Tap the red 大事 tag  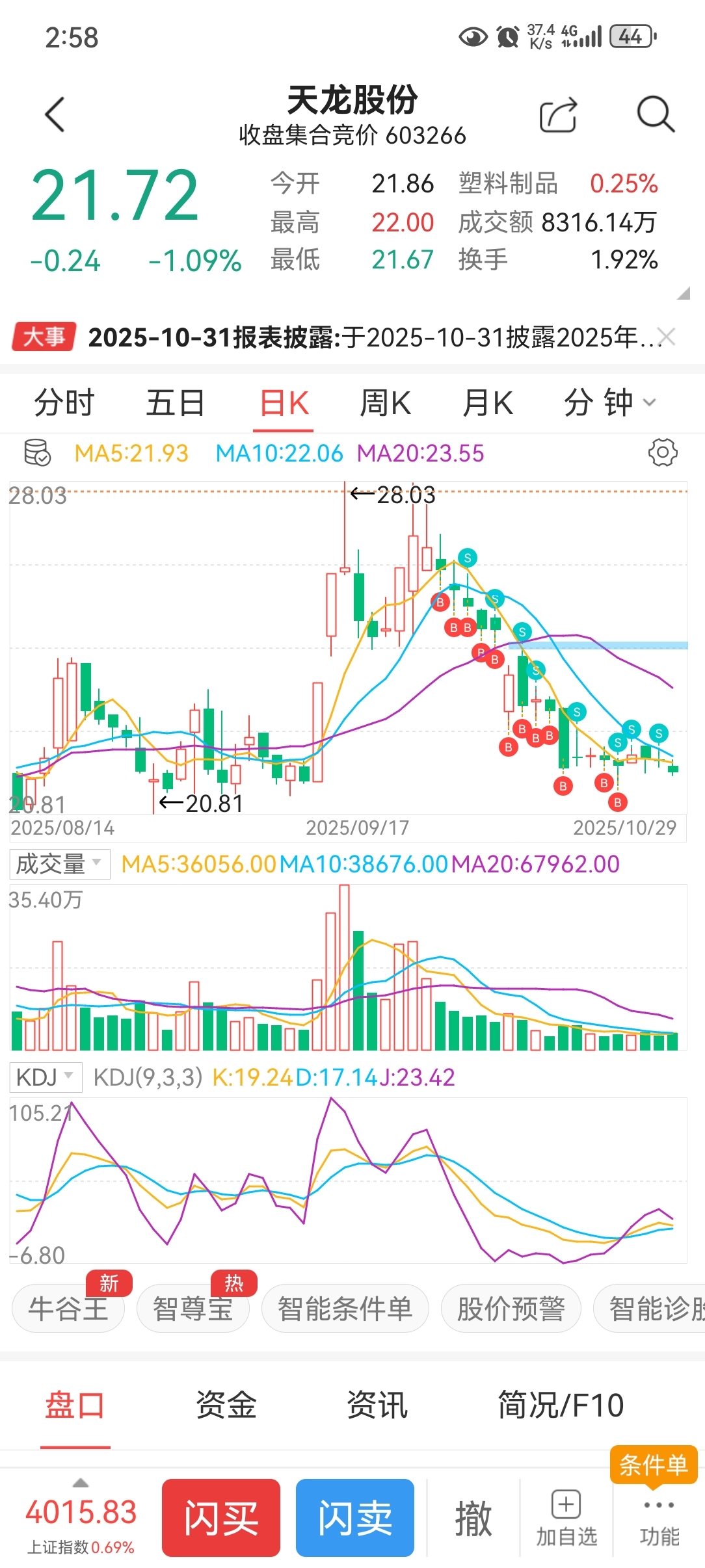tap(44, 337)
